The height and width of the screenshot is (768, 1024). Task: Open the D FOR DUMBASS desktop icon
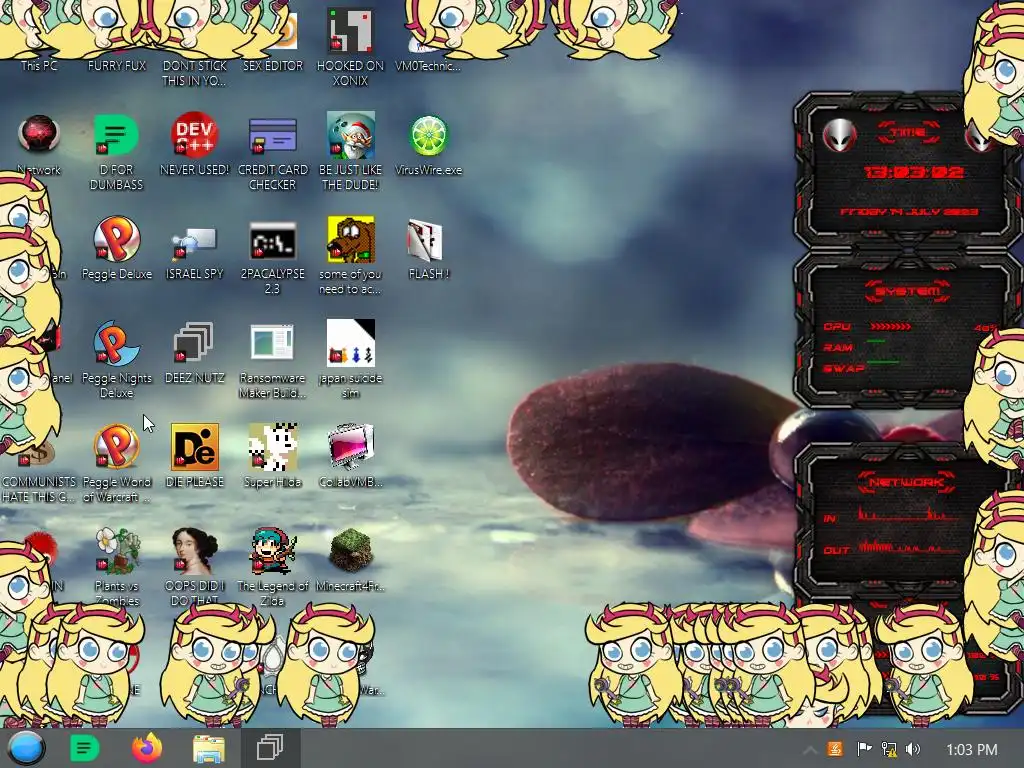point(116,136)
